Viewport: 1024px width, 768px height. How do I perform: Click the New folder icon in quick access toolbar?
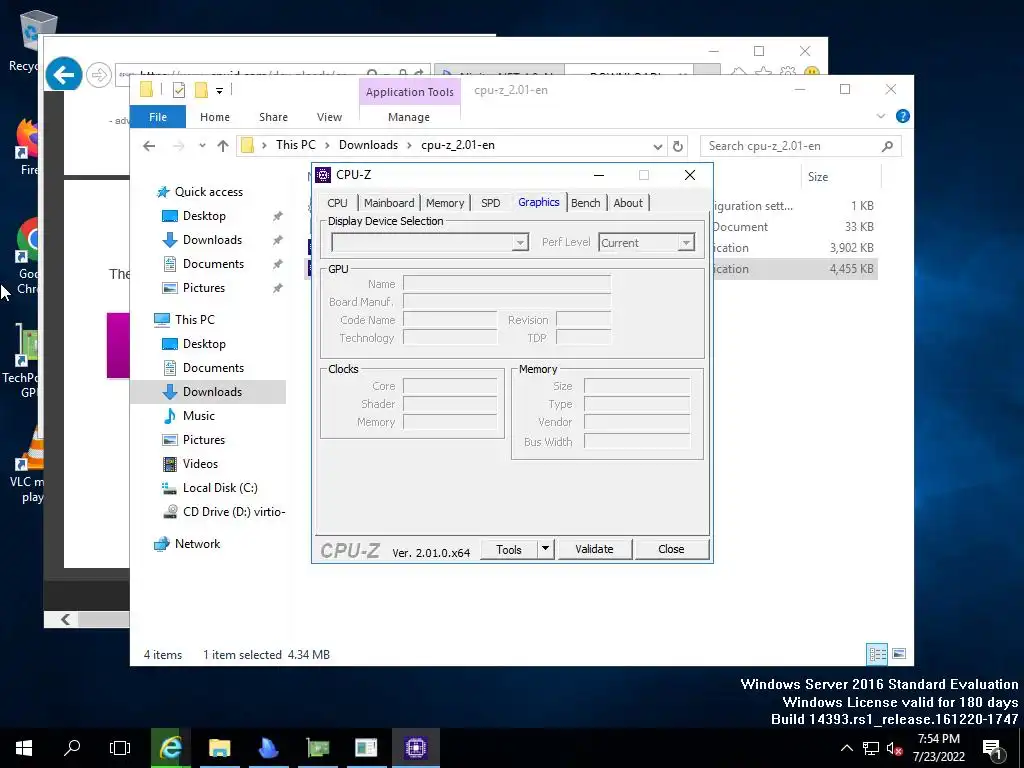pos(201,90)
